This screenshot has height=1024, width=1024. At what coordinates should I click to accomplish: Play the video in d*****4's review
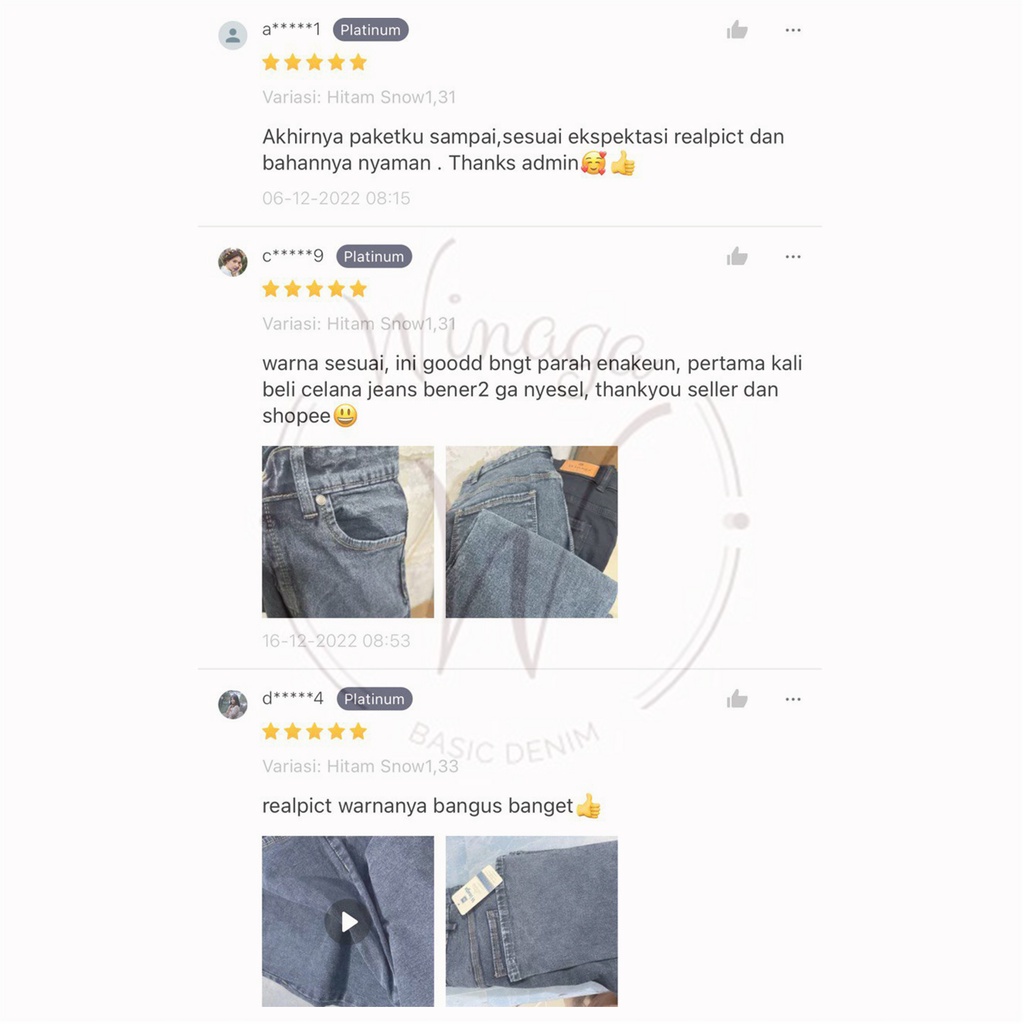click(x=348, y=921)
